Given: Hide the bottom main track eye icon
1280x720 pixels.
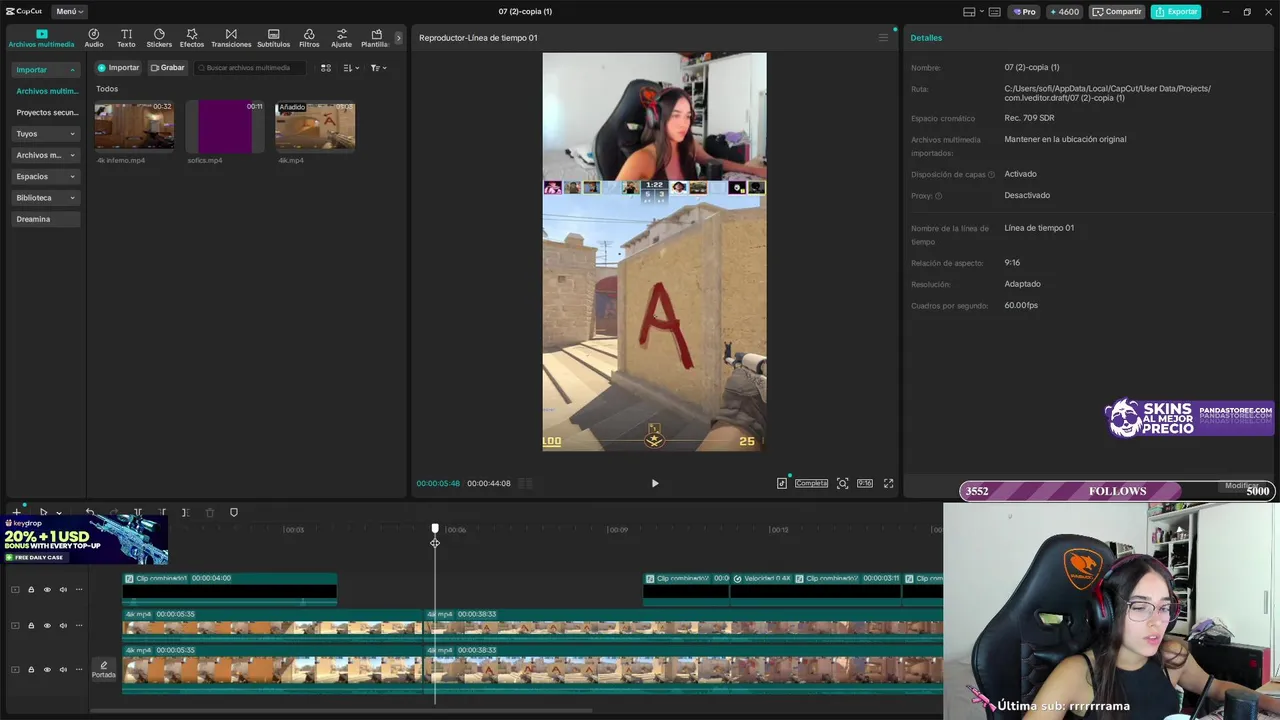Looking at the screenshot, I should [x=47, y=670].
